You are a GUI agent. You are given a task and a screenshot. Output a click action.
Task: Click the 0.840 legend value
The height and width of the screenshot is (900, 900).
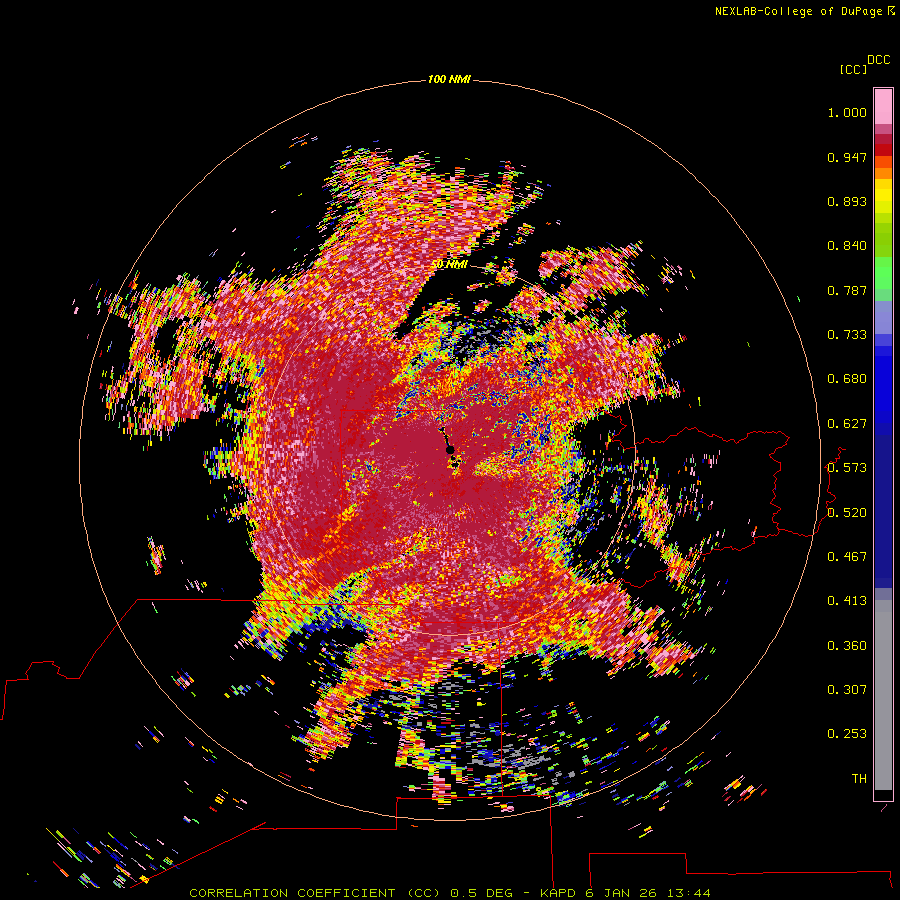tap(847, 246)
